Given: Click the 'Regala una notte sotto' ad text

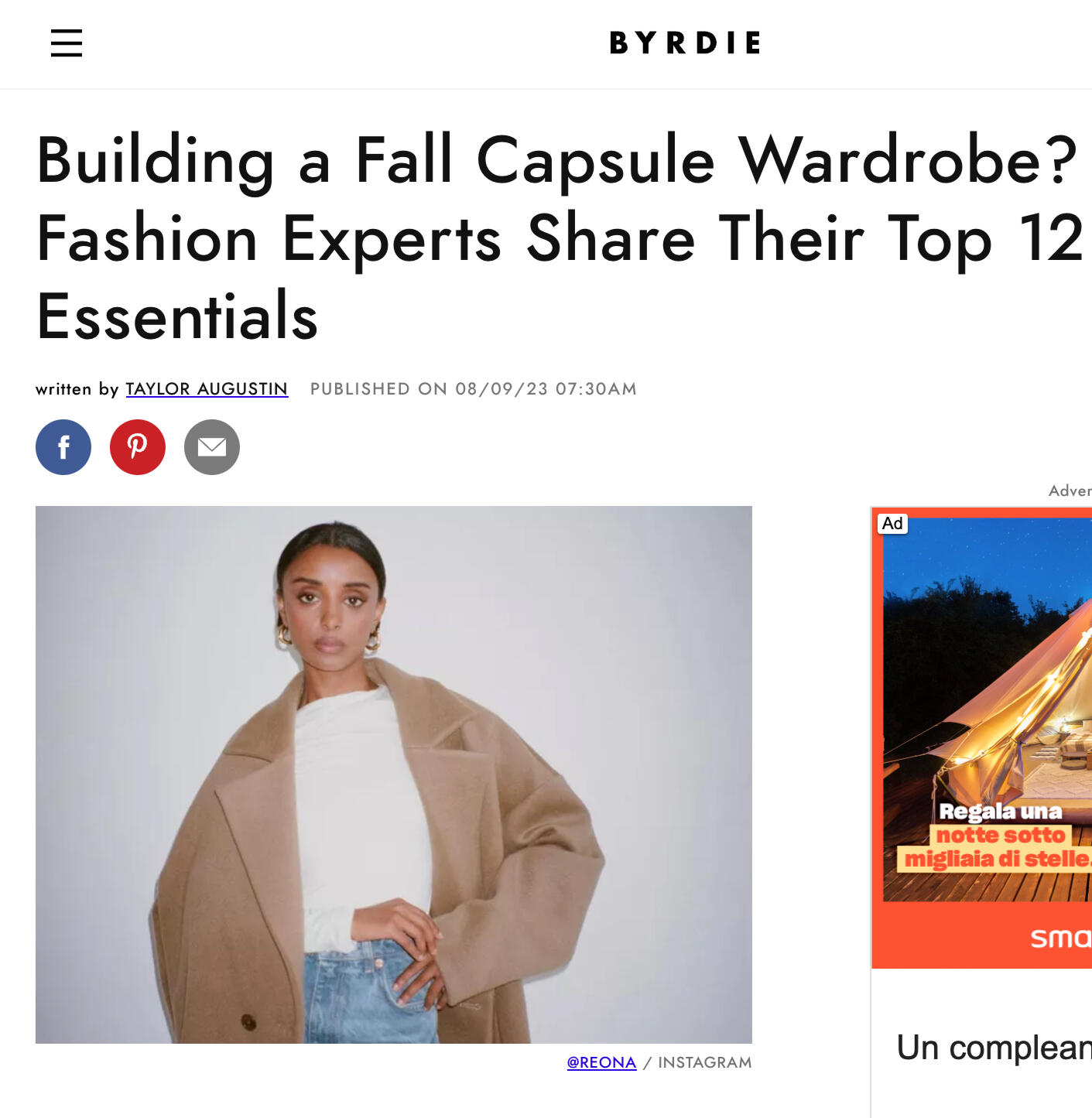Looking at the screenshot, I should (x=1000, y=822).
